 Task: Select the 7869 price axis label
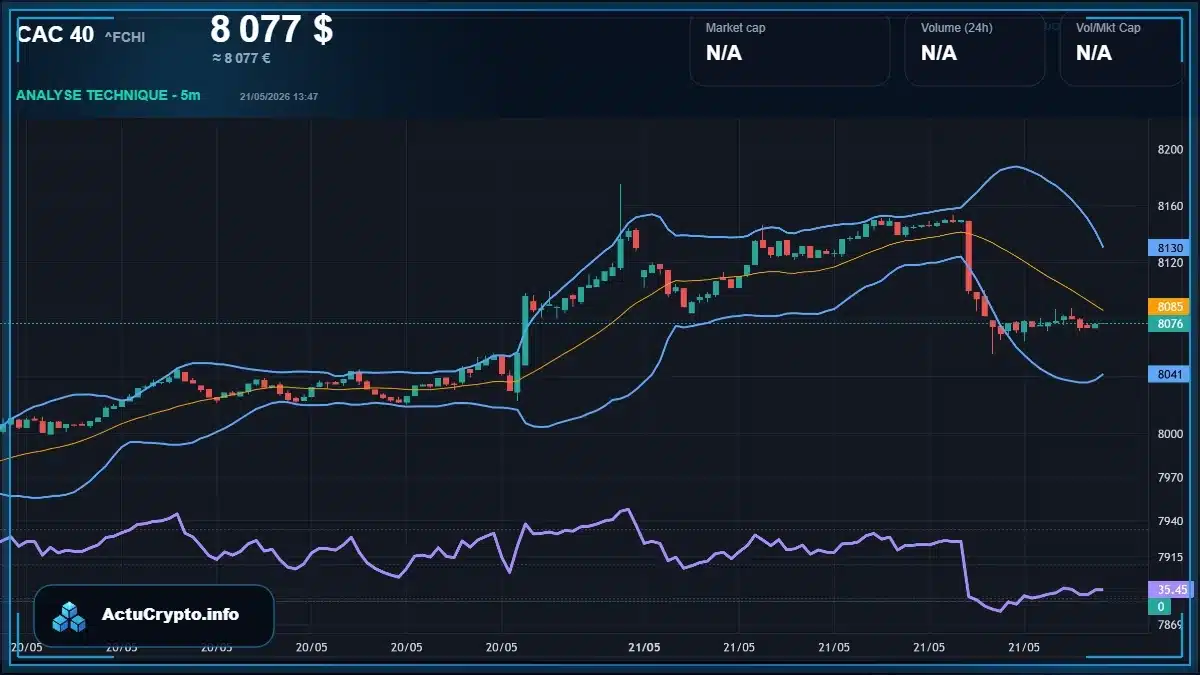[1170, 625]
